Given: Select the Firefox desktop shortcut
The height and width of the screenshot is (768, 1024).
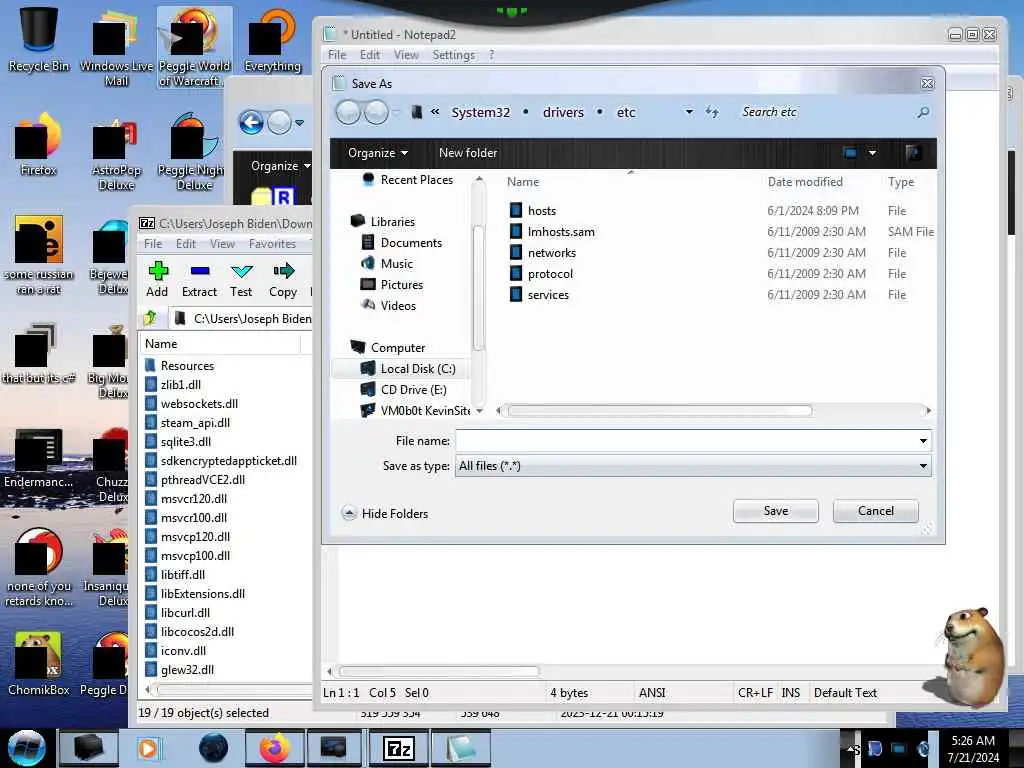Looking at the screenshot, I should (39, 144).
